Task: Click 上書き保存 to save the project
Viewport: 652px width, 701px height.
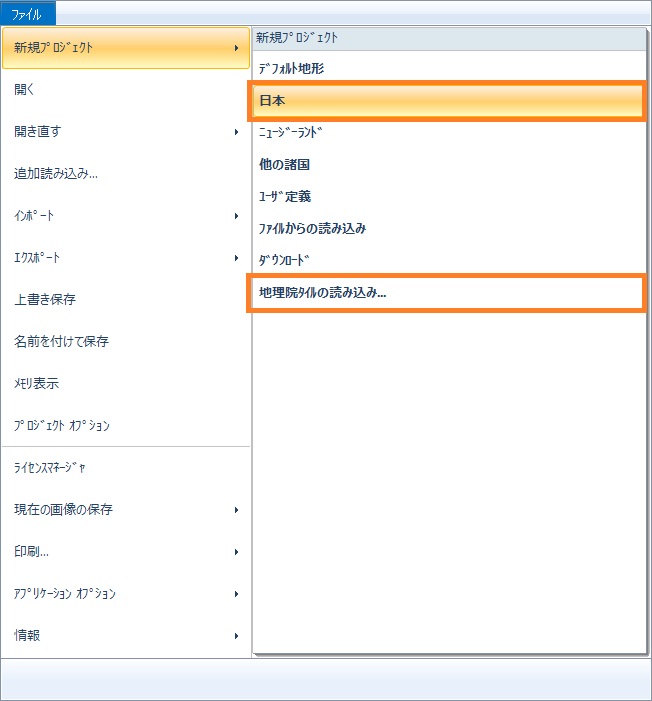Action: point(126,300)
